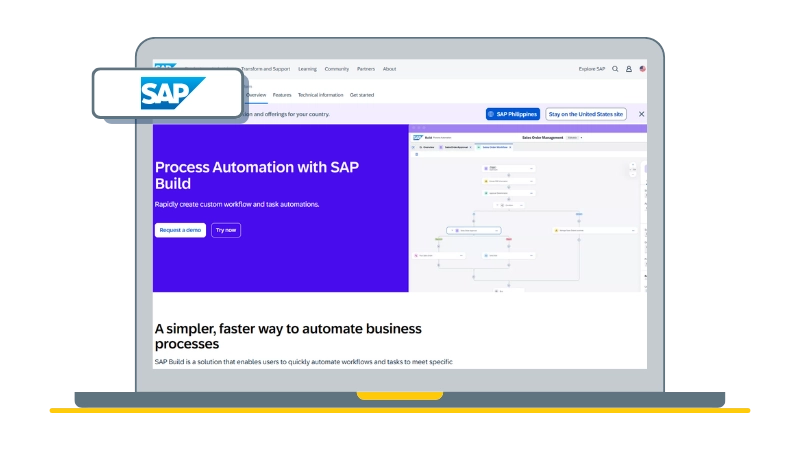
Task: Switch to the Get started tab
Action: click(x=362, y=95)
